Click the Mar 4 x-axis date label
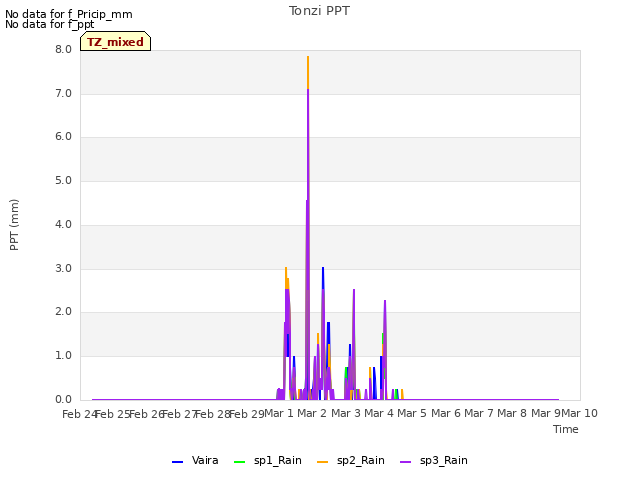This screenshot has height=480, width=640. tap(379, 413)
